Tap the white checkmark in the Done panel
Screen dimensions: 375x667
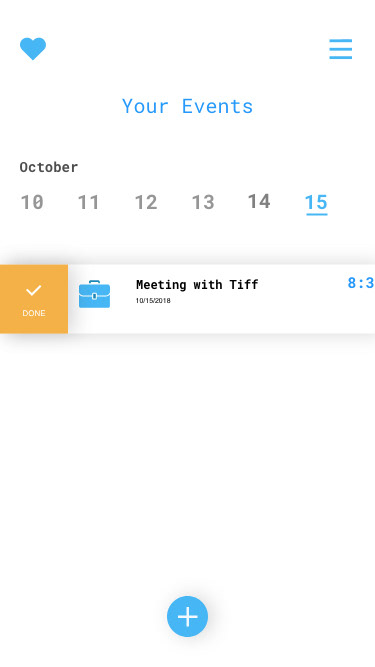(34, 291)
